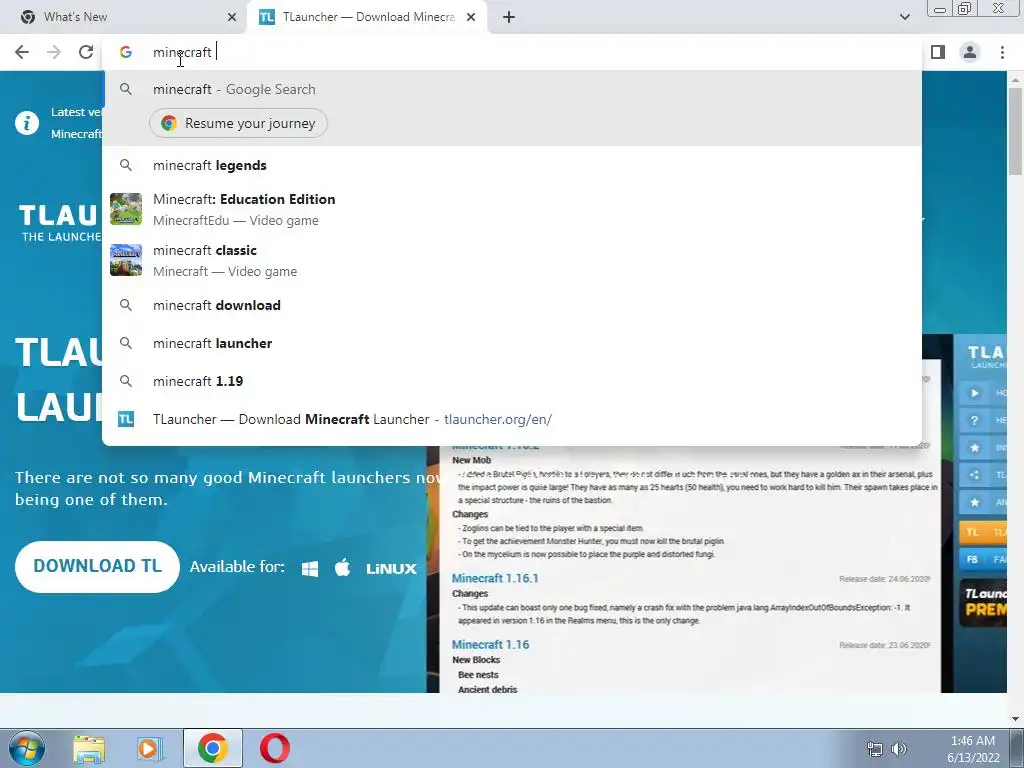Click the volume speaker tray icon
The height and width of the screenshot is (768, 1024).
899,749
